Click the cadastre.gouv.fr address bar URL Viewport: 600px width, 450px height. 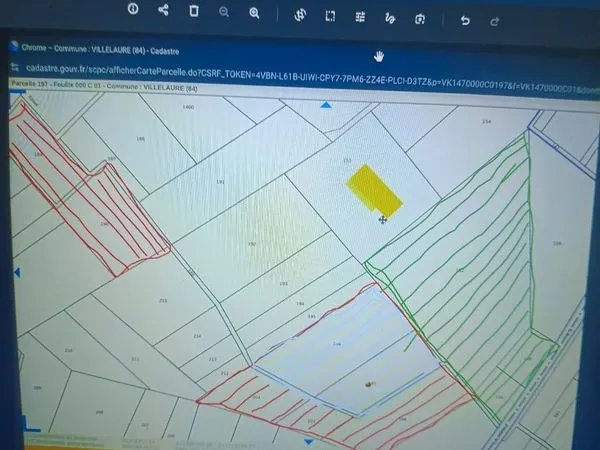point(310,78)
